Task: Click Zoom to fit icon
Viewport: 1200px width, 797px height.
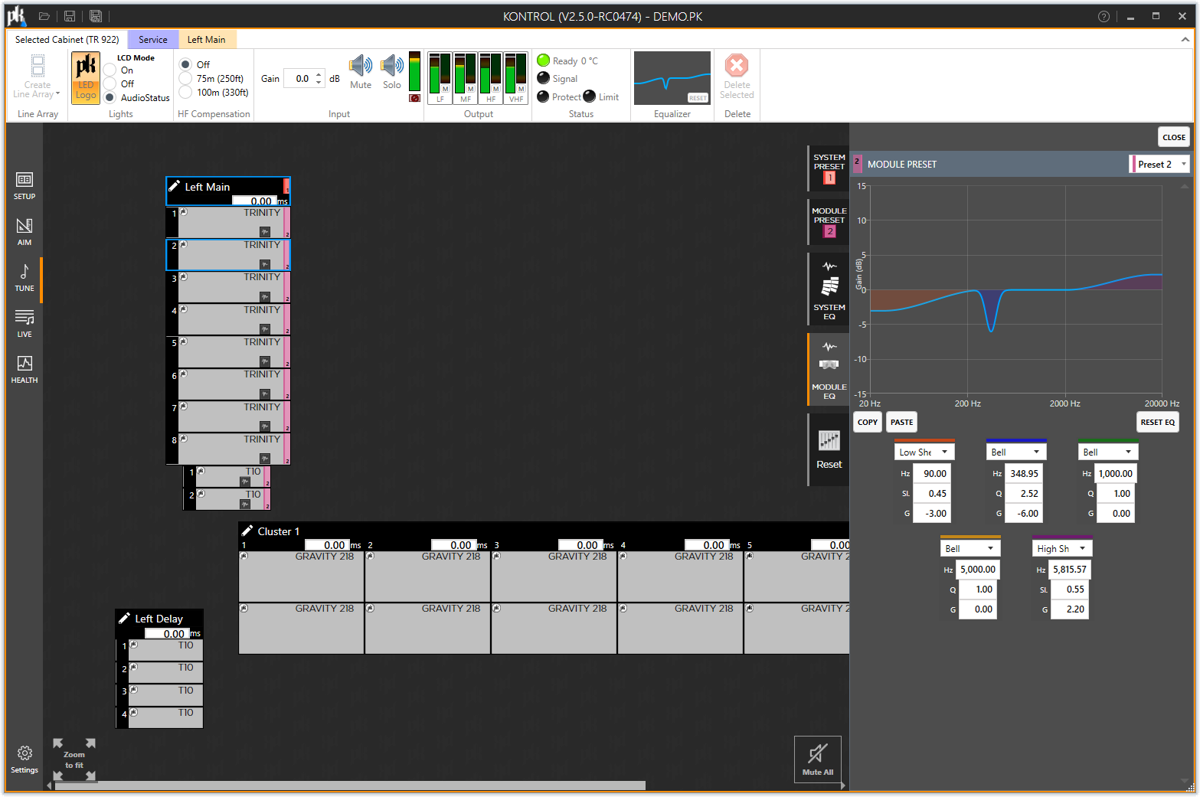Action: 74,759
